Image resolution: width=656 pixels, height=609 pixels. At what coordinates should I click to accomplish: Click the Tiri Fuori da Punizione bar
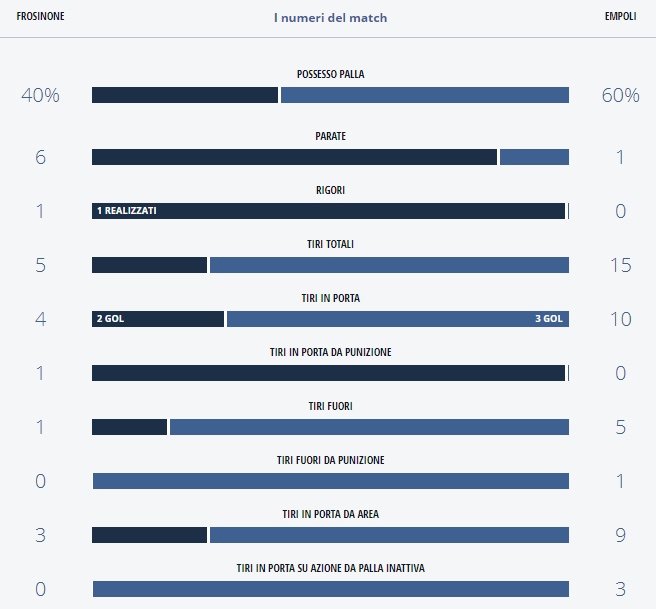330,481
